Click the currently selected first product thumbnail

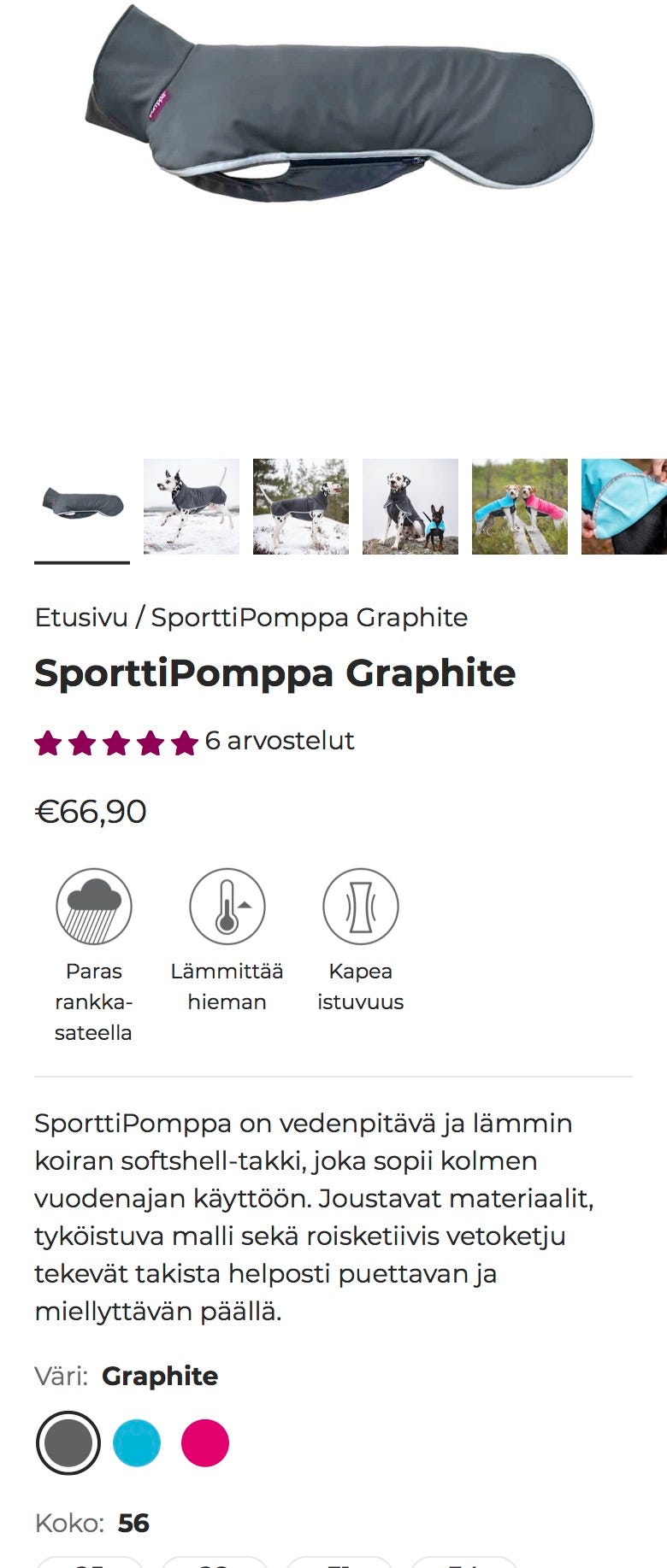(x=80, y=506)
